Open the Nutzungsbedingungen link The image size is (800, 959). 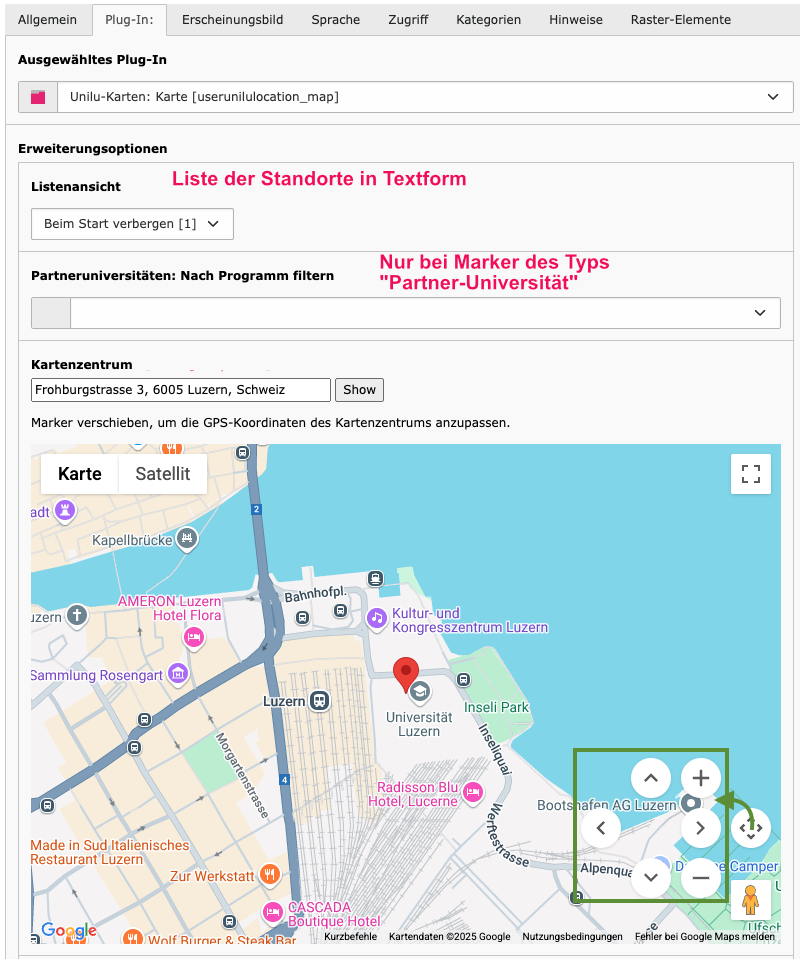[572, 936]
